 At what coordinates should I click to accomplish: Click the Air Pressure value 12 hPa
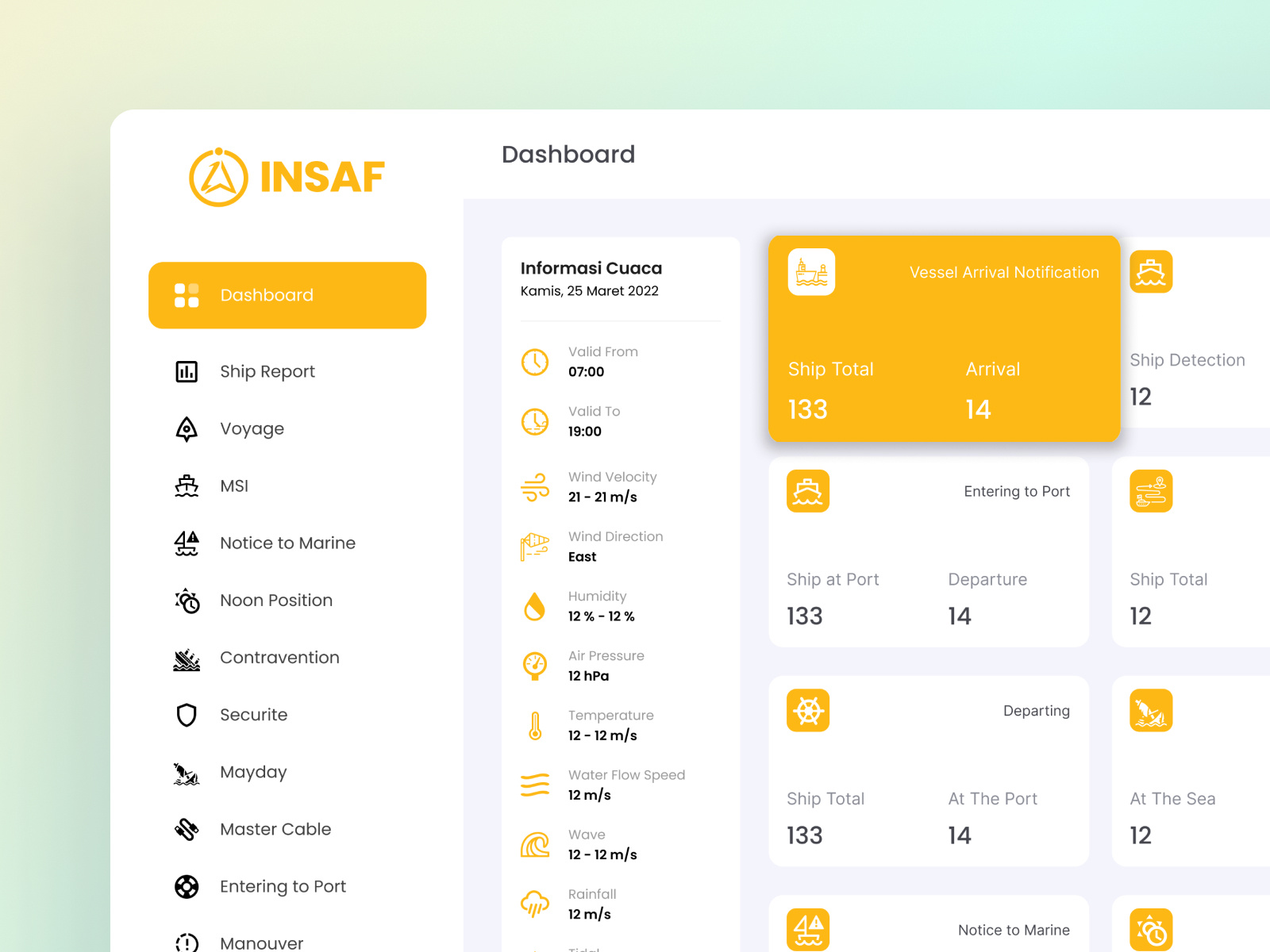588,676
